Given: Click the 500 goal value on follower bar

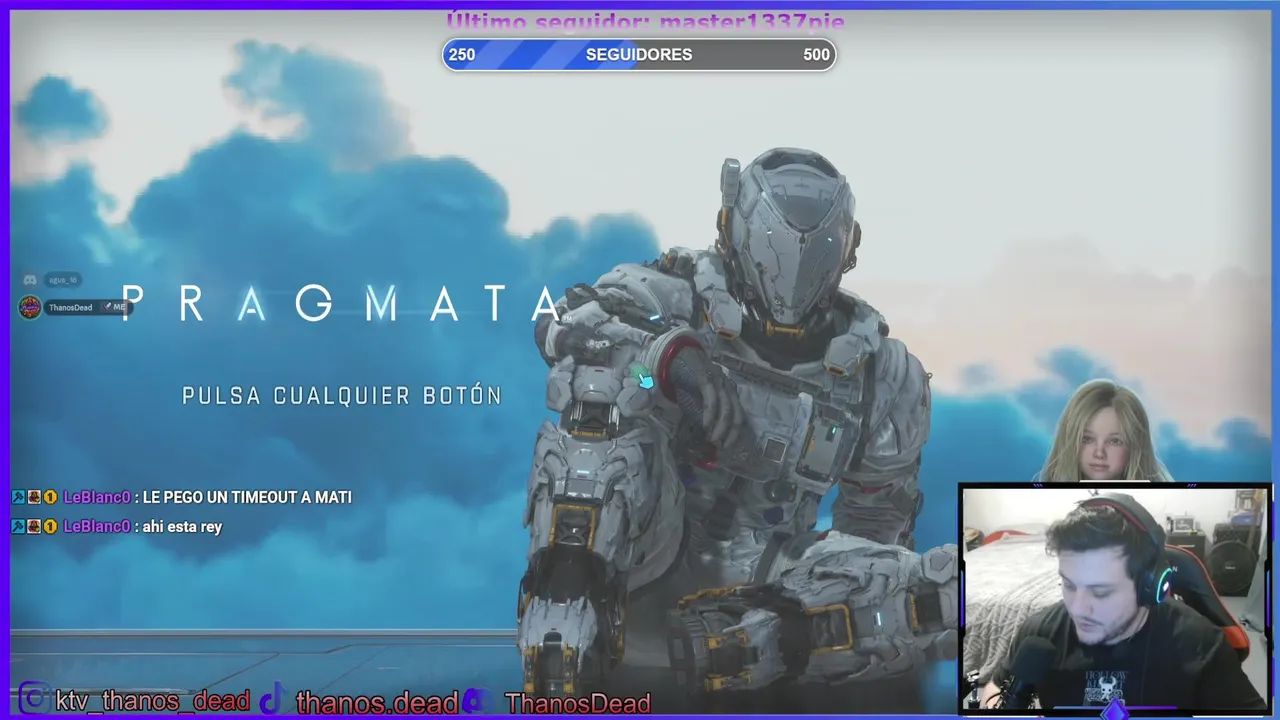Looking at the screenshot, I should (x=816, y=55).
